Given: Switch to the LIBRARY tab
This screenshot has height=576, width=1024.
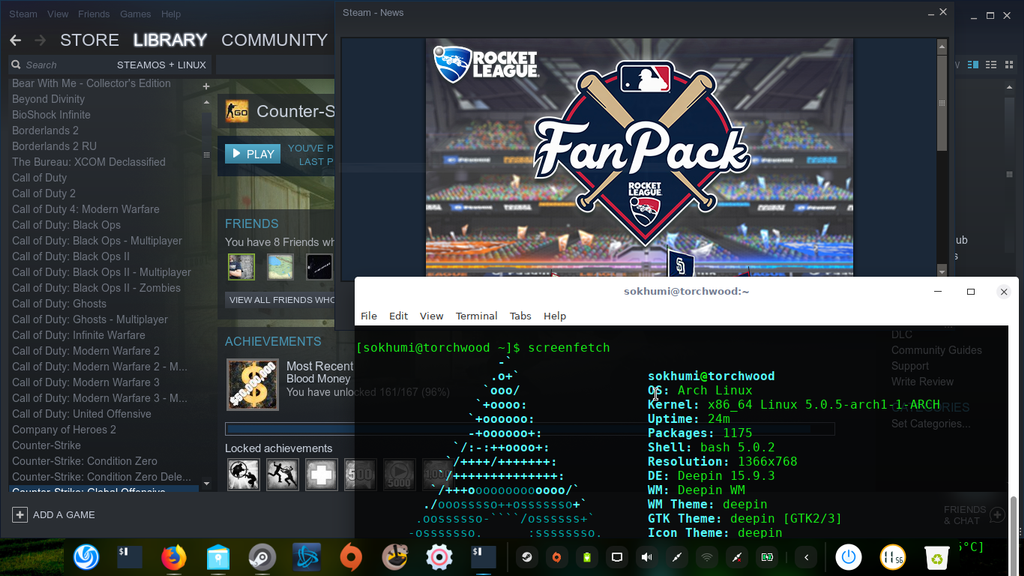Looking at the screenshot, I should [170, 40].
